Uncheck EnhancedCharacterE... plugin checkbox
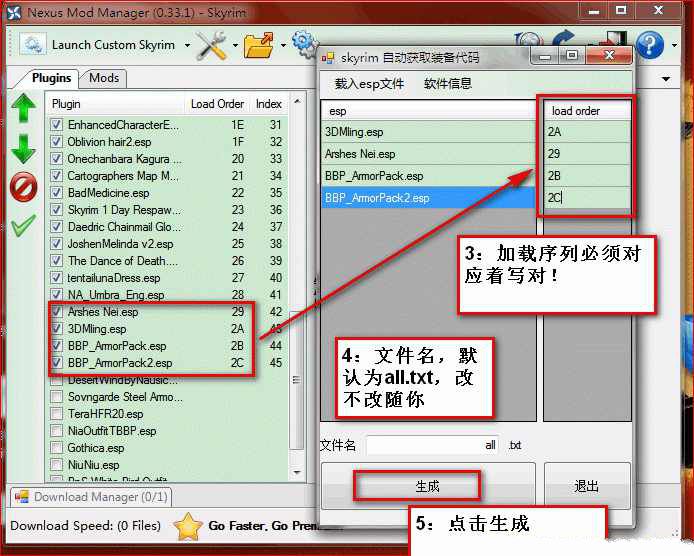The image size is (694, 556). tap(57, 125)
